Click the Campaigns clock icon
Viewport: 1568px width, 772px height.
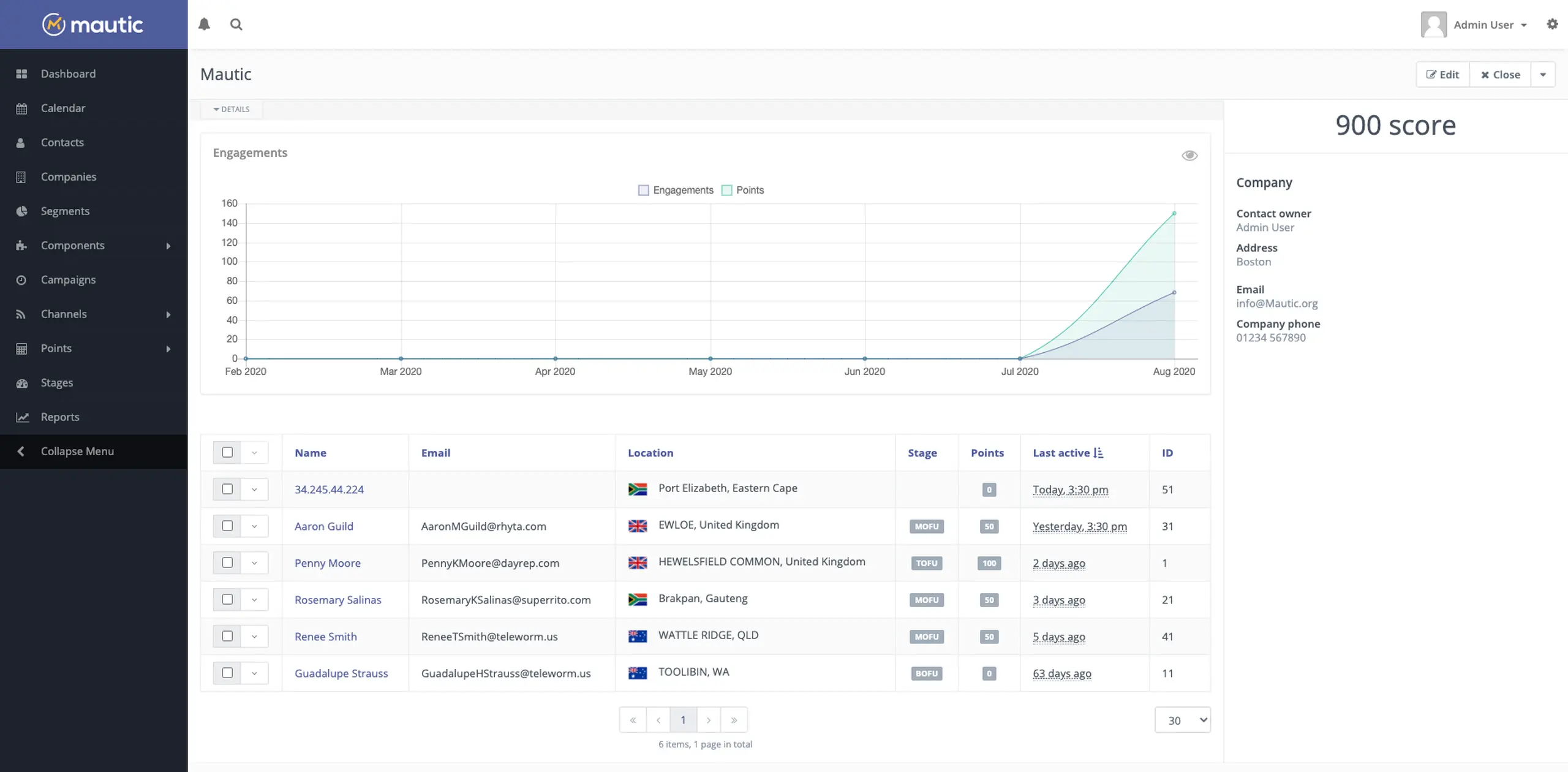pyautogui.click(x=21, y=279)
